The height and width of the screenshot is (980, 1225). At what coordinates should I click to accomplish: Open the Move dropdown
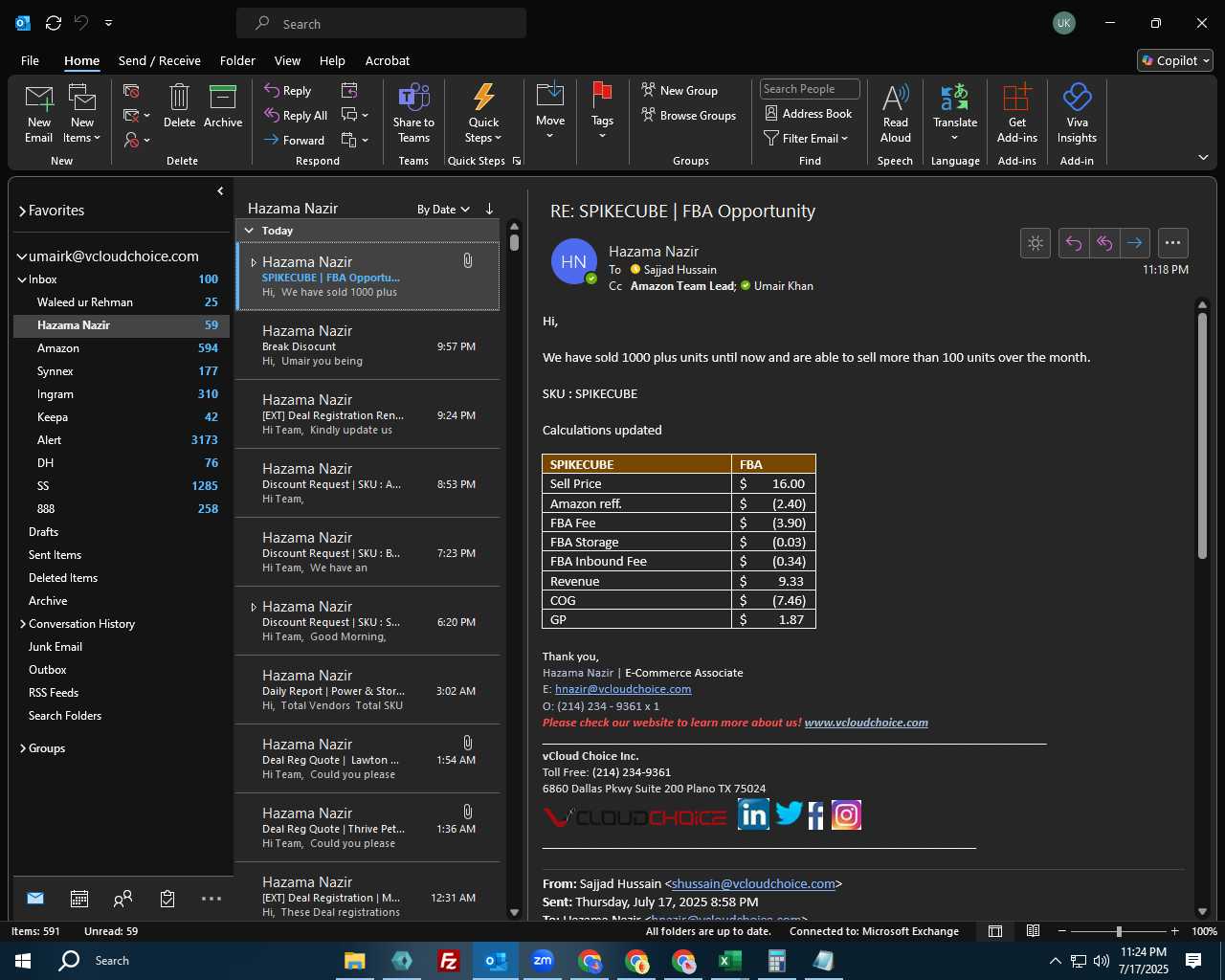tap(550, 113)
